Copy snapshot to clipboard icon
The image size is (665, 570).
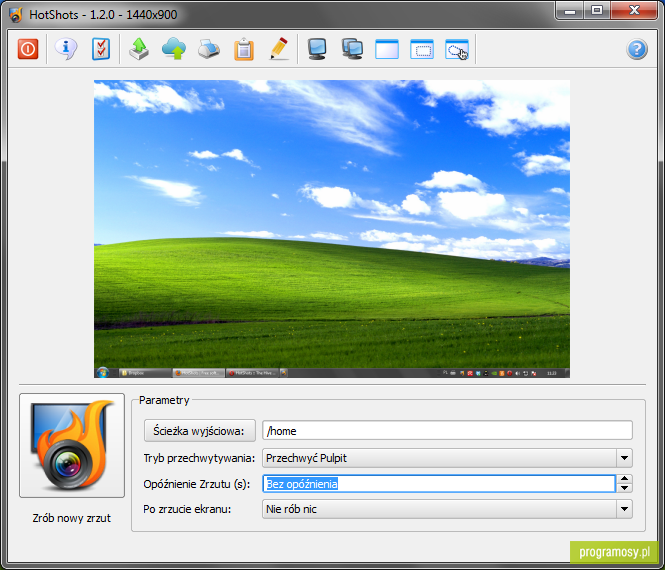click(x=244, y=49)
